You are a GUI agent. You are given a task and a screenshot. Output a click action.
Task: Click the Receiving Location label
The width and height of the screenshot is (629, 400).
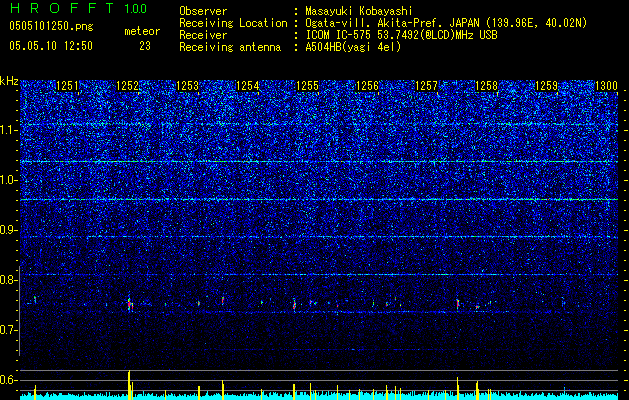pos(233,23)
